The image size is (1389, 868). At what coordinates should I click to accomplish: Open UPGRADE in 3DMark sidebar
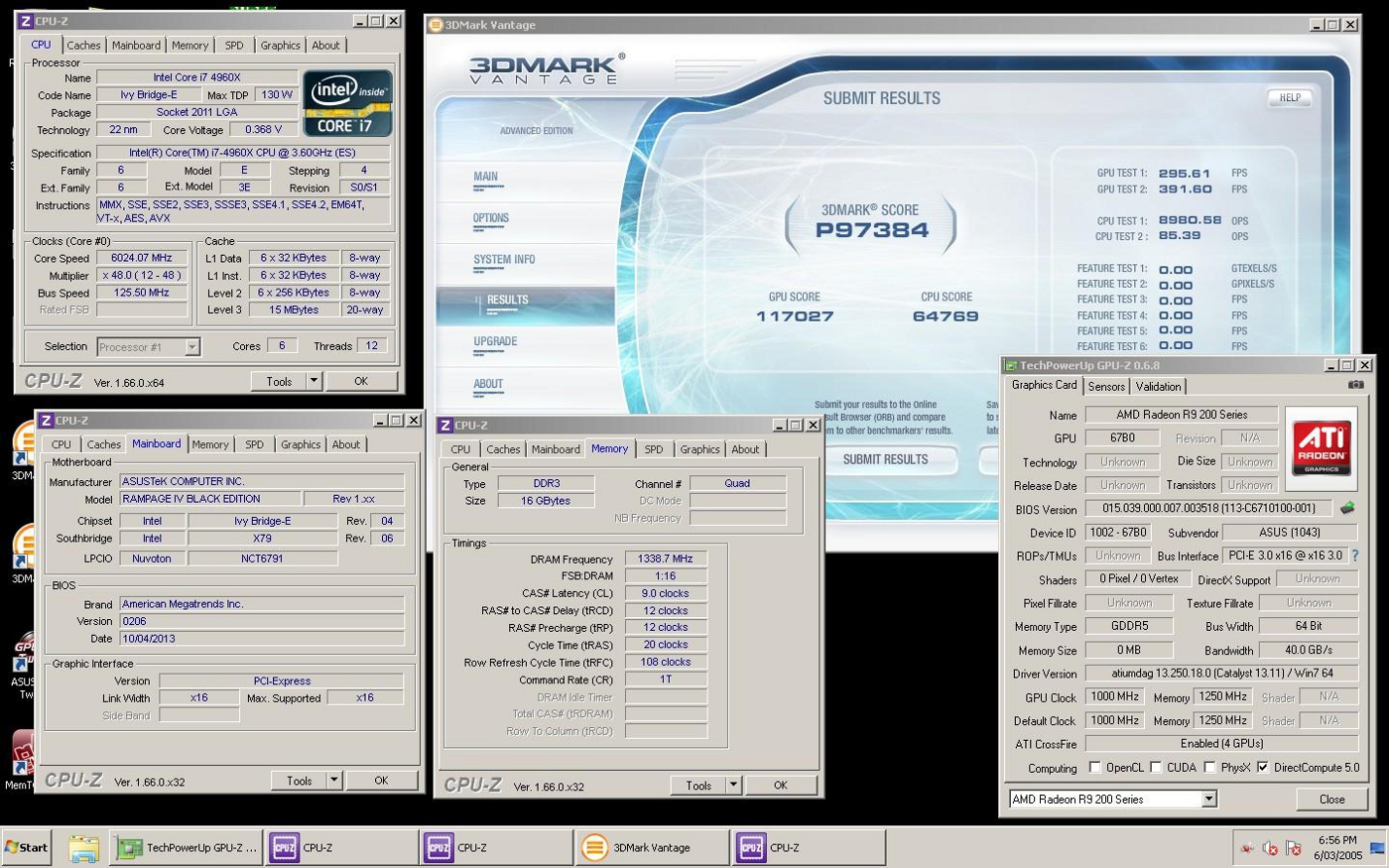point(495,341)
